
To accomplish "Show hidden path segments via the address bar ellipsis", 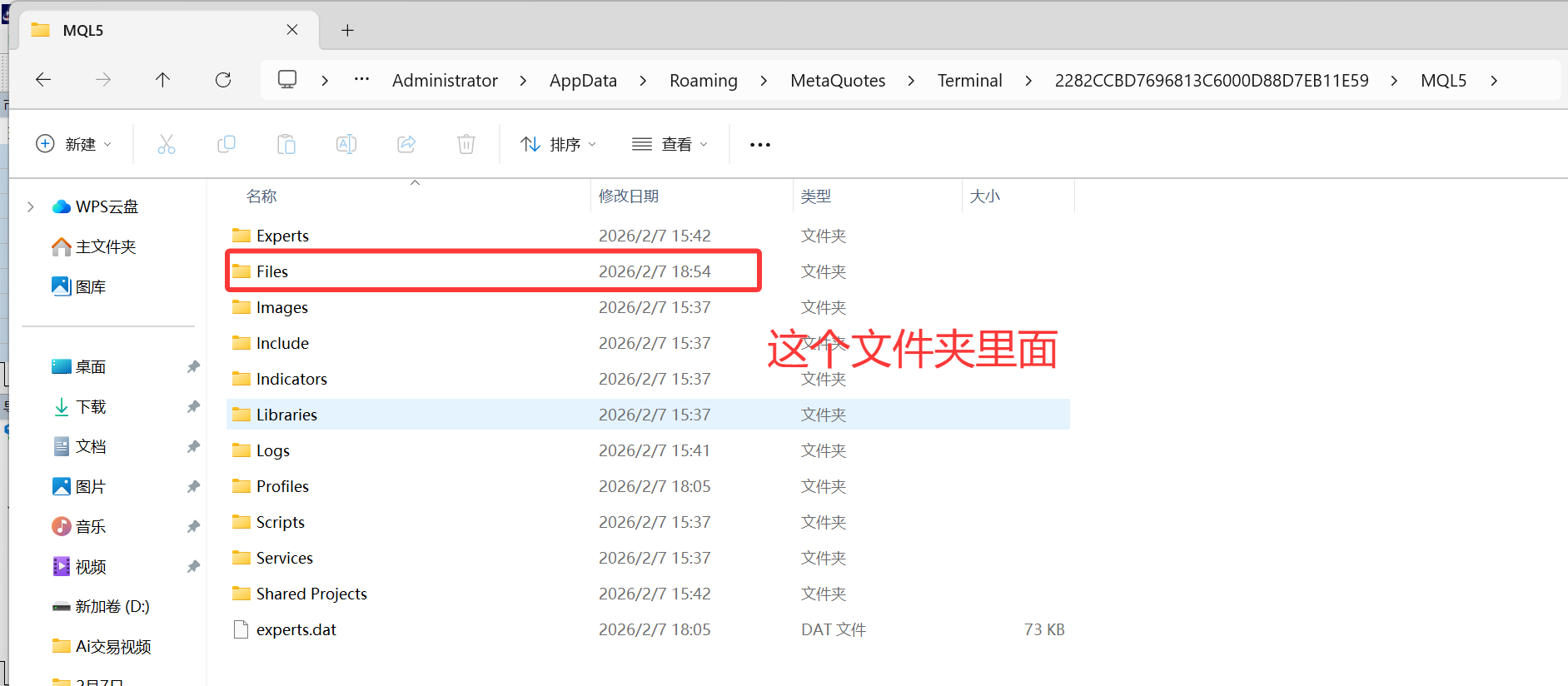I will click(361, 80).
